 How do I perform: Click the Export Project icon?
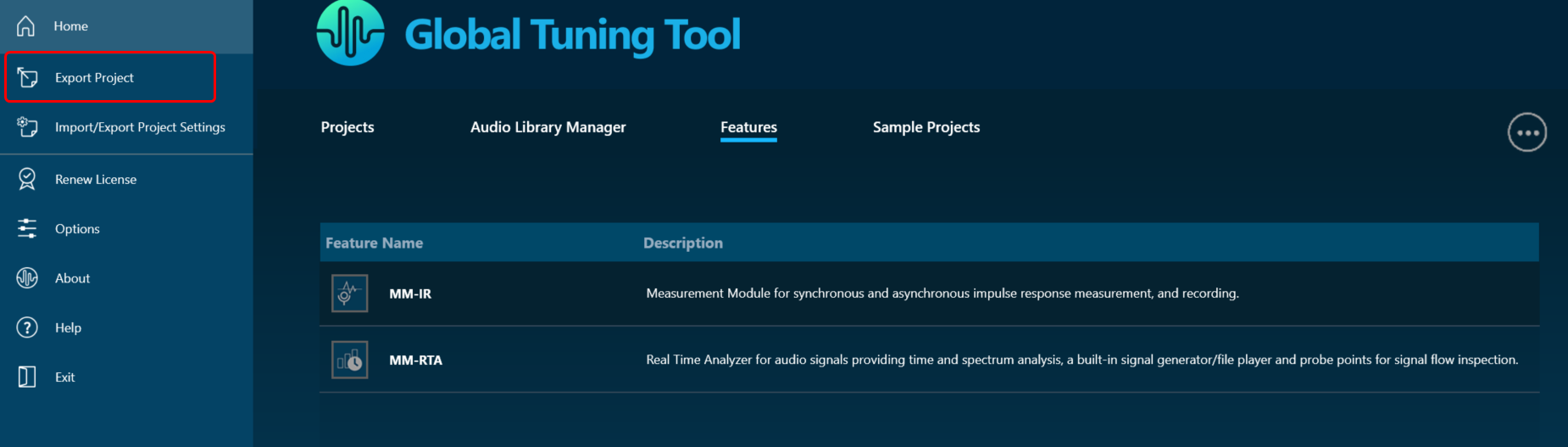coord(27,78)
